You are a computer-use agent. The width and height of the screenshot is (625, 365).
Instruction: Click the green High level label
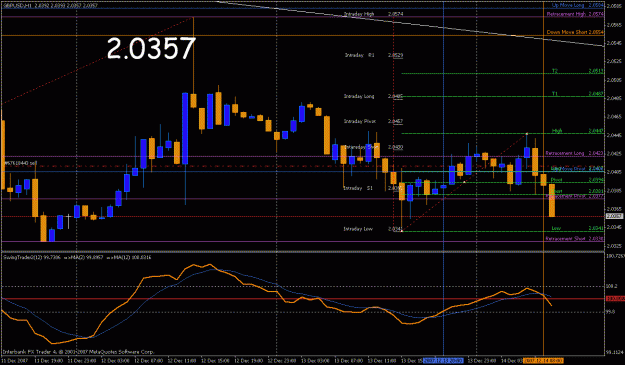pos(557,130)
